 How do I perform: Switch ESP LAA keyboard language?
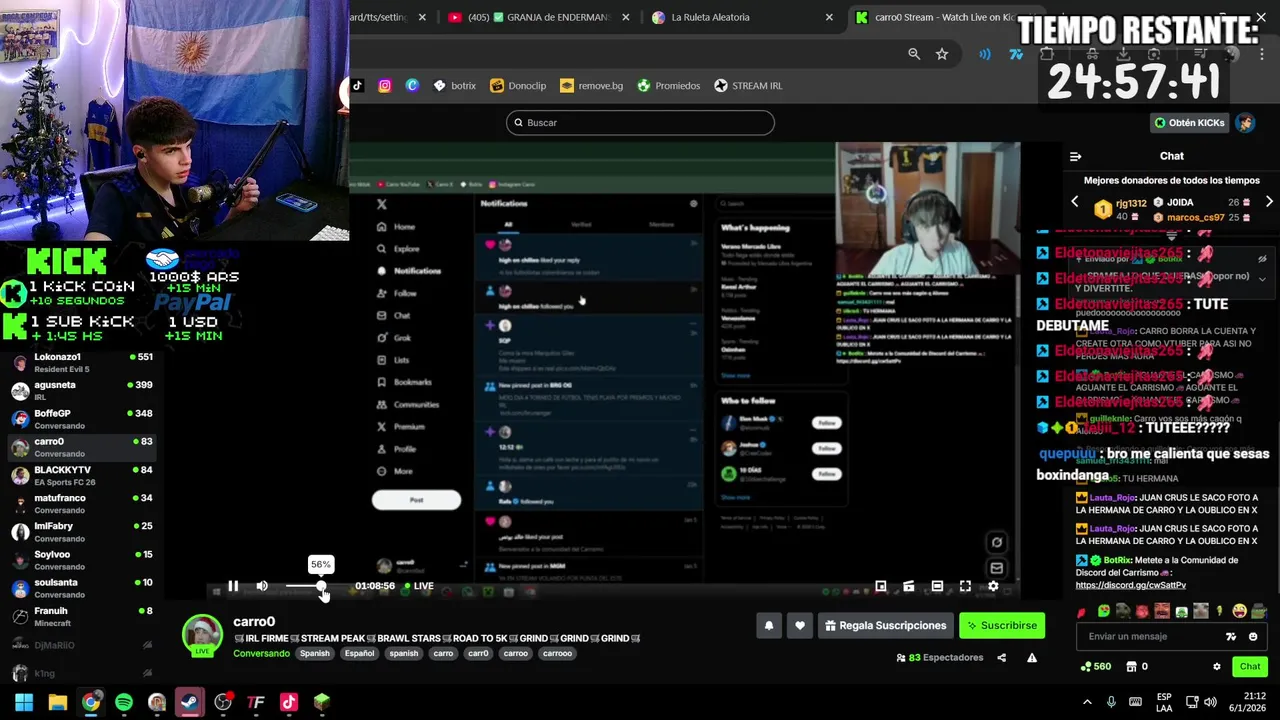[x=1164, y=702]
